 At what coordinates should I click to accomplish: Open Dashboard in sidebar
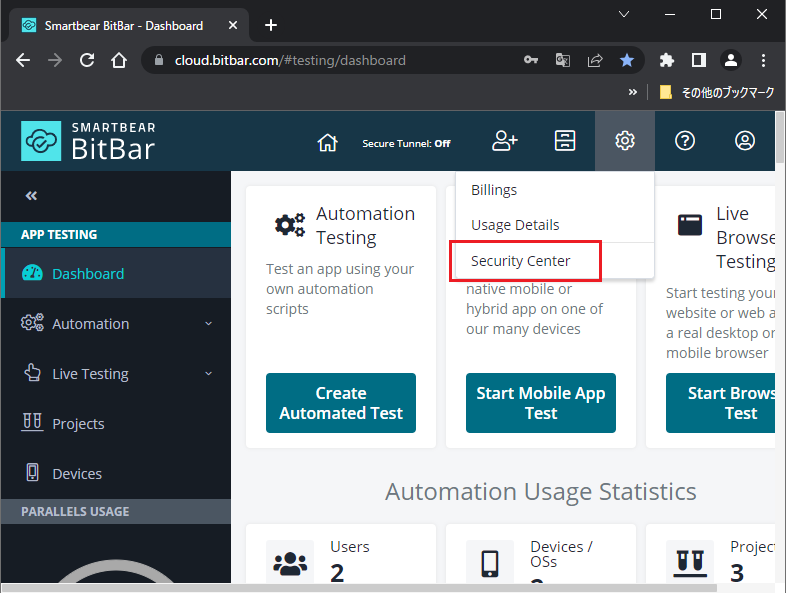click(116, 273)
